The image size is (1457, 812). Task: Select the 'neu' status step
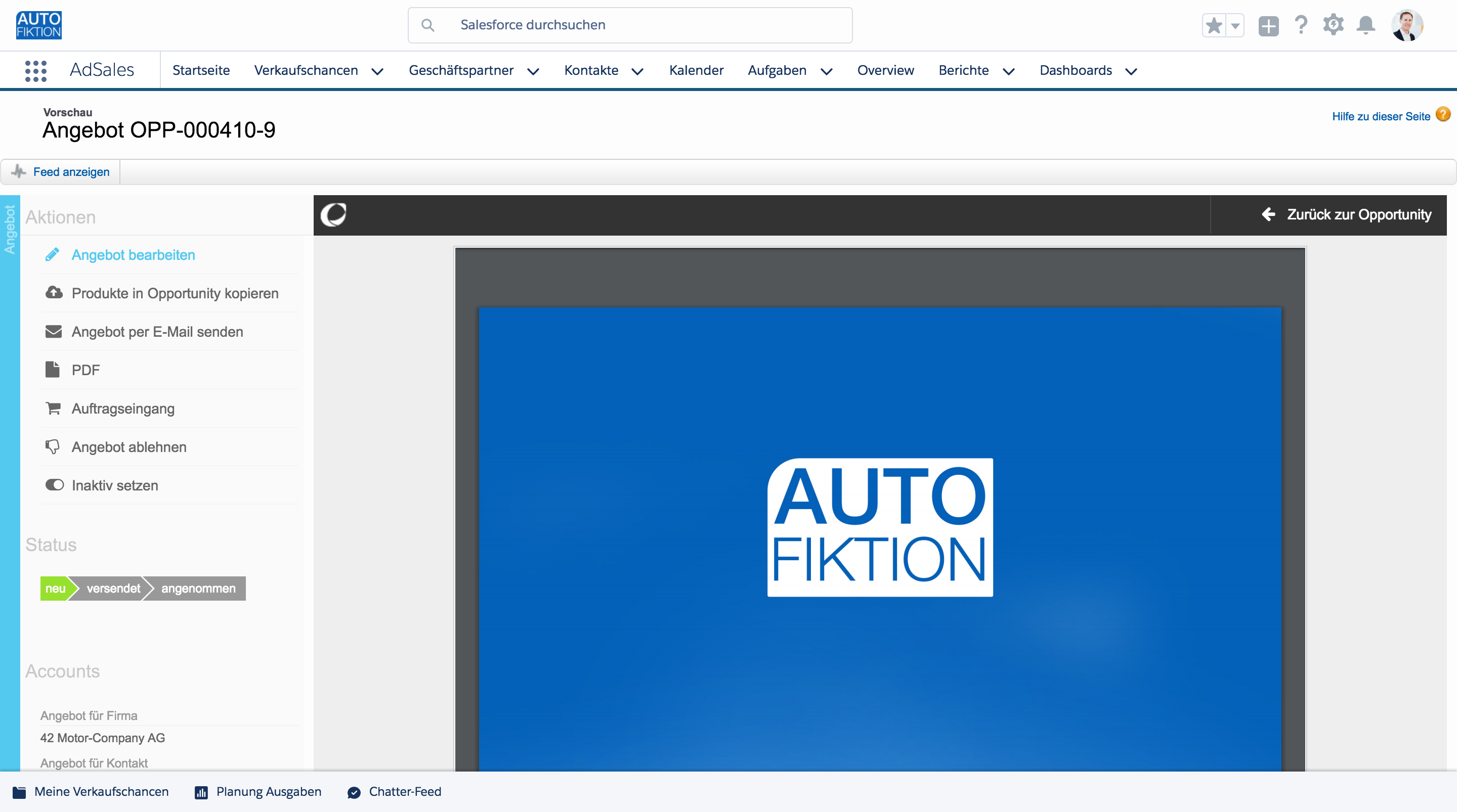(56, 588)
